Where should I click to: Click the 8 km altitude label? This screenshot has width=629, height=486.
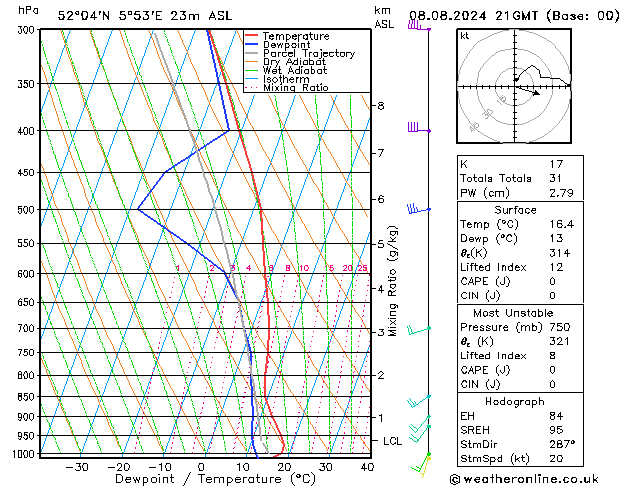[381, 106]
